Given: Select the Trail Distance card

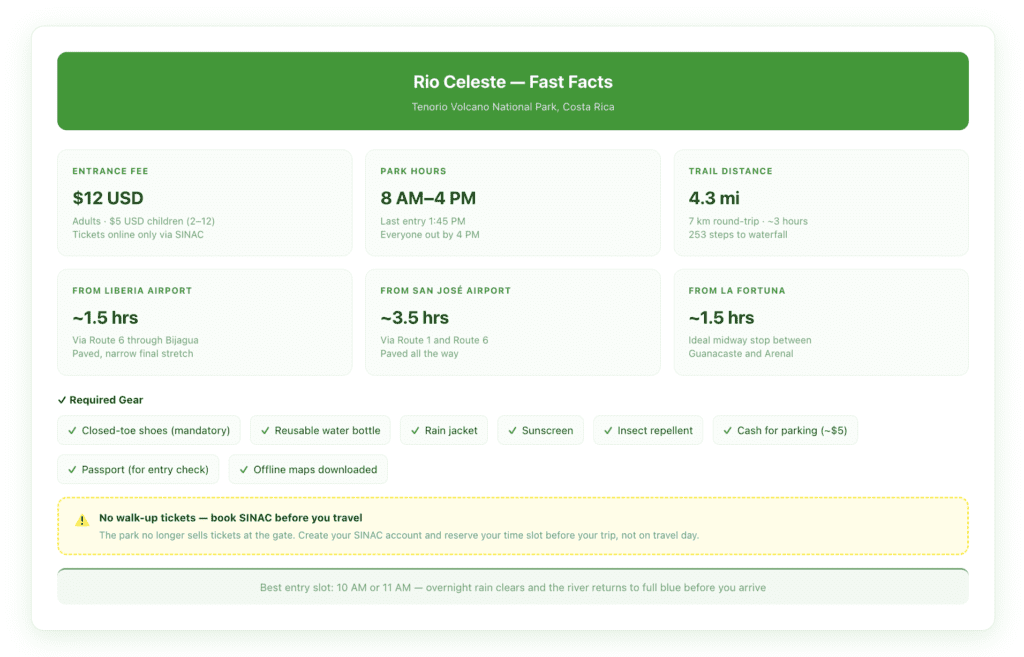Looking at the screenshot, I should click(x=821, y=202).
